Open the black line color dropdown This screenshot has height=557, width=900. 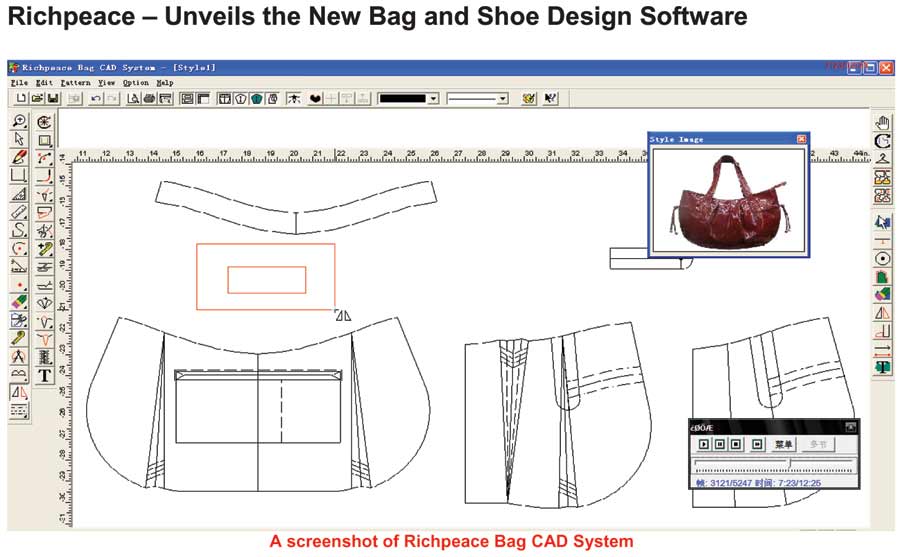[x=433, y=99]
